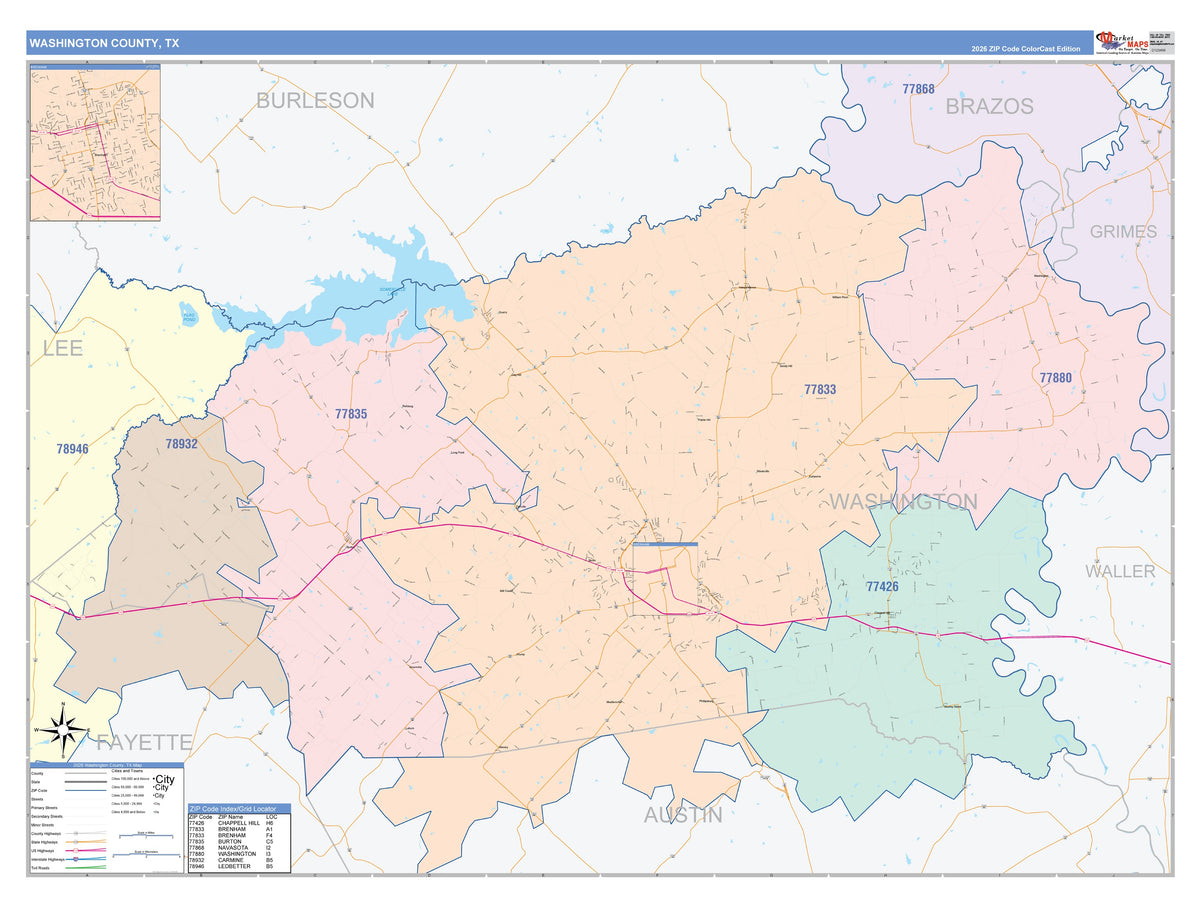Click the 77868 ZIP label on map
The image size is (1200, 908).
coord(918,89)
